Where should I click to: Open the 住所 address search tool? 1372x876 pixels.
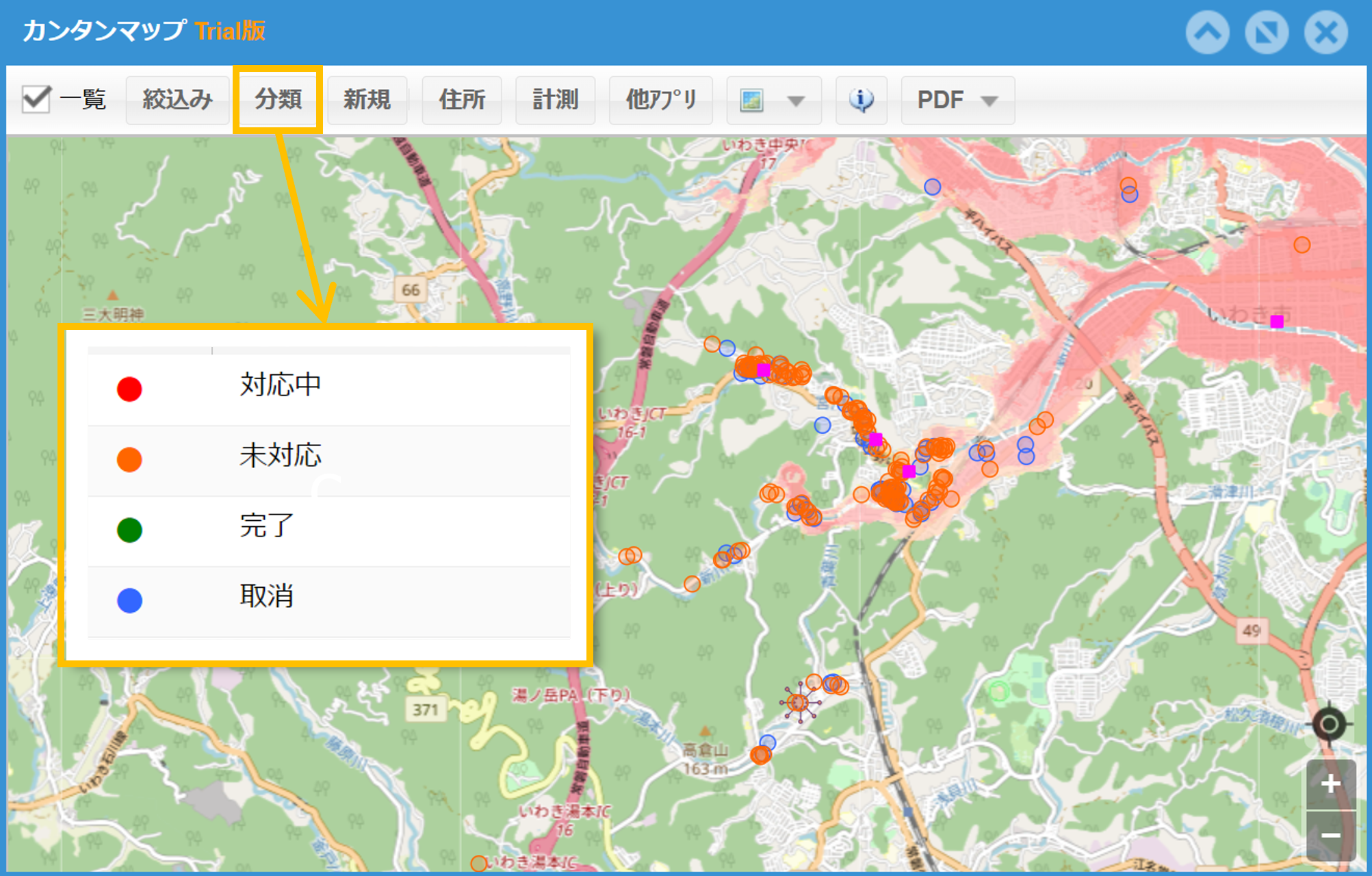461,100
